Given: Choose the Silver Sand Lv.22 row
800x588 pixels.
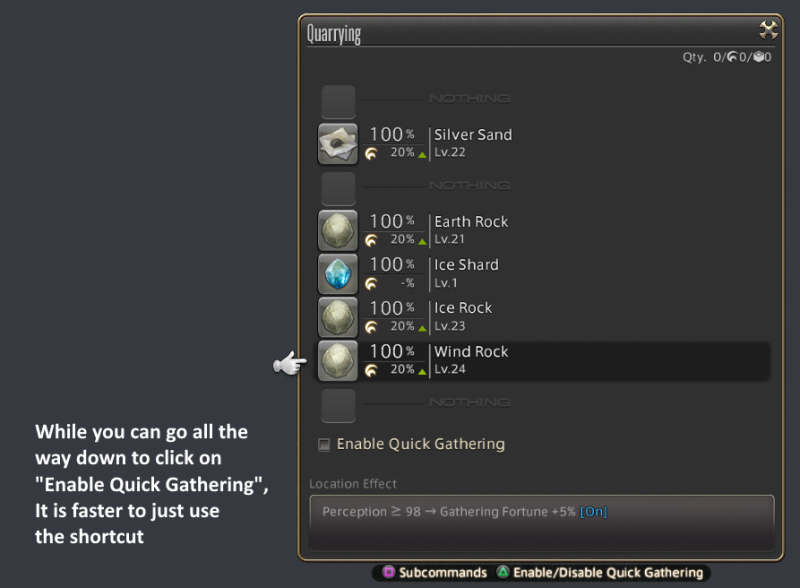Looking at the screenshot, I should [x=543, y=144].
